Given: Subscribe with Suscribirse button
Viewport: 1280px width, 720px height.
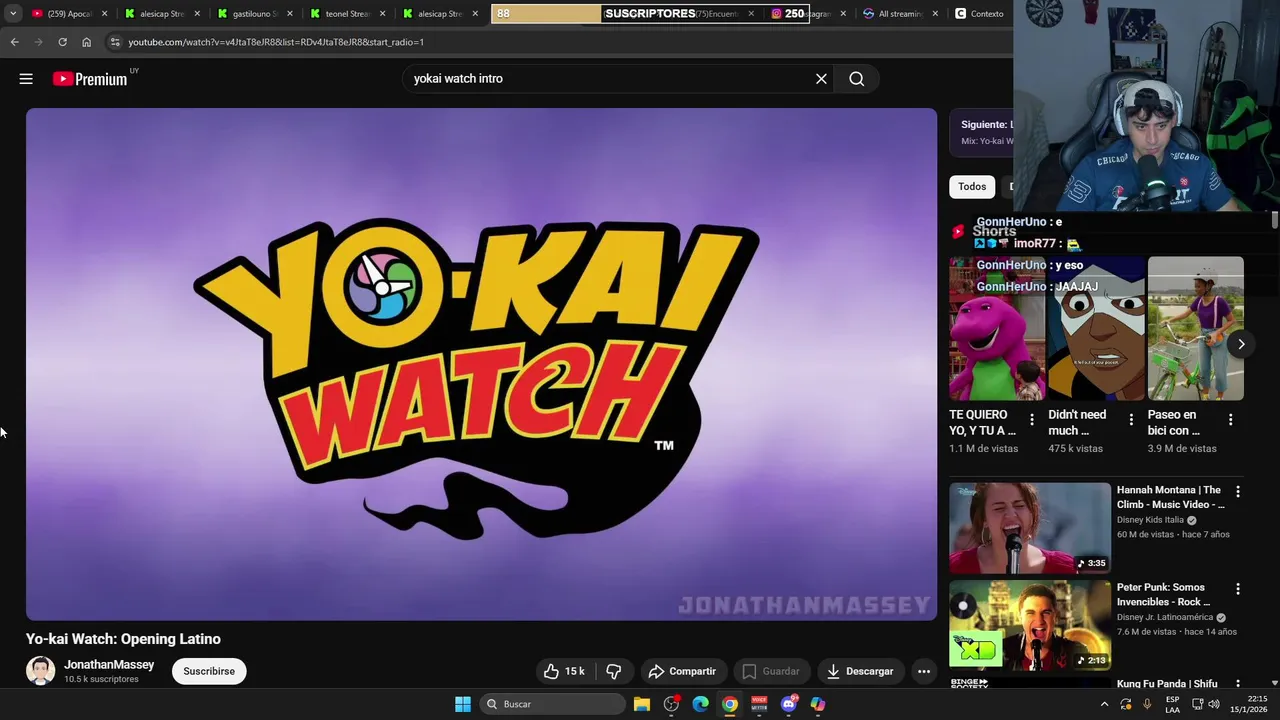Looking at the screenshot, I should click(209, 671).
